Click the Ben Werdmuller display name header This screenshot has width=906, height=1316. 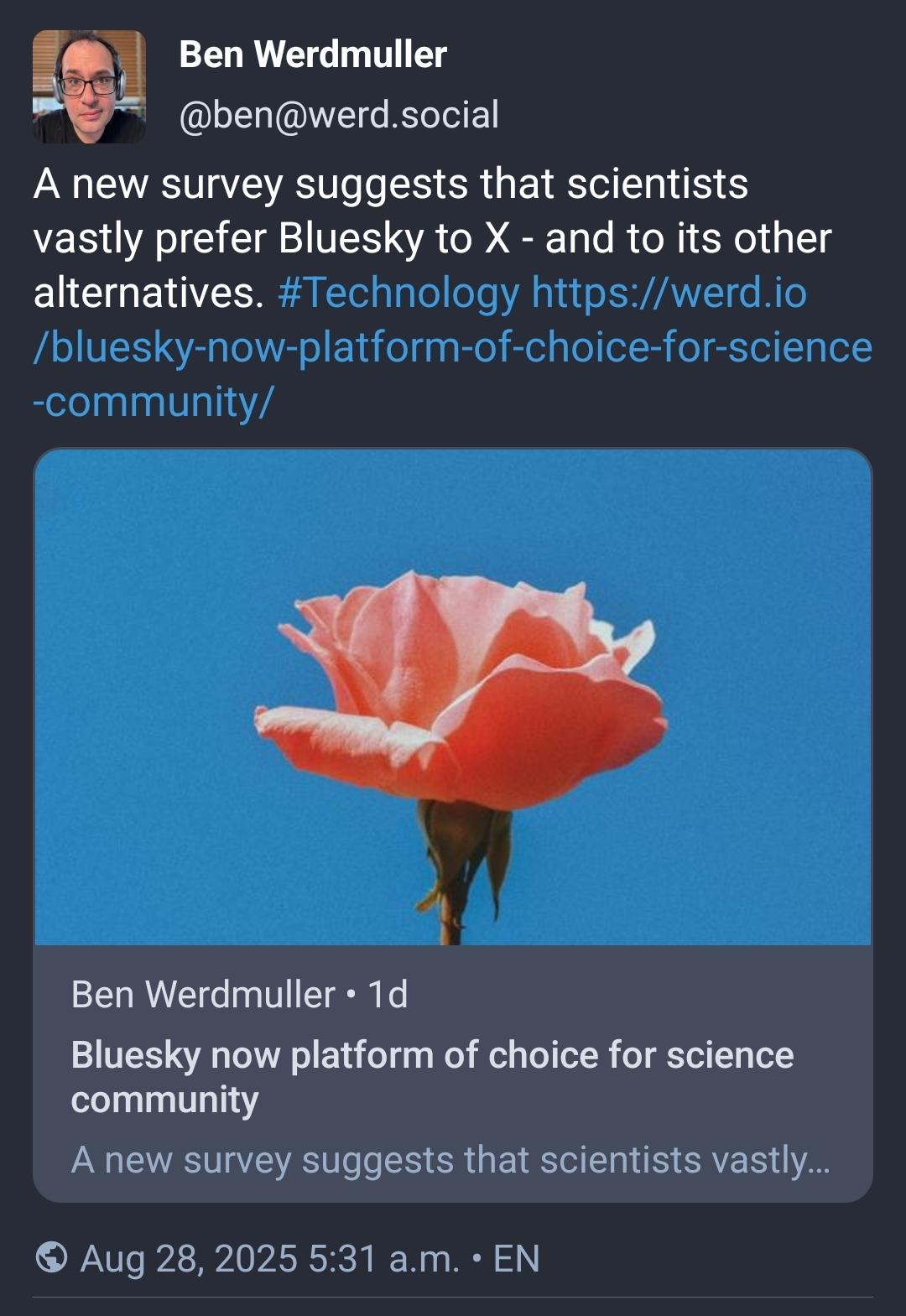pos(312,55)
